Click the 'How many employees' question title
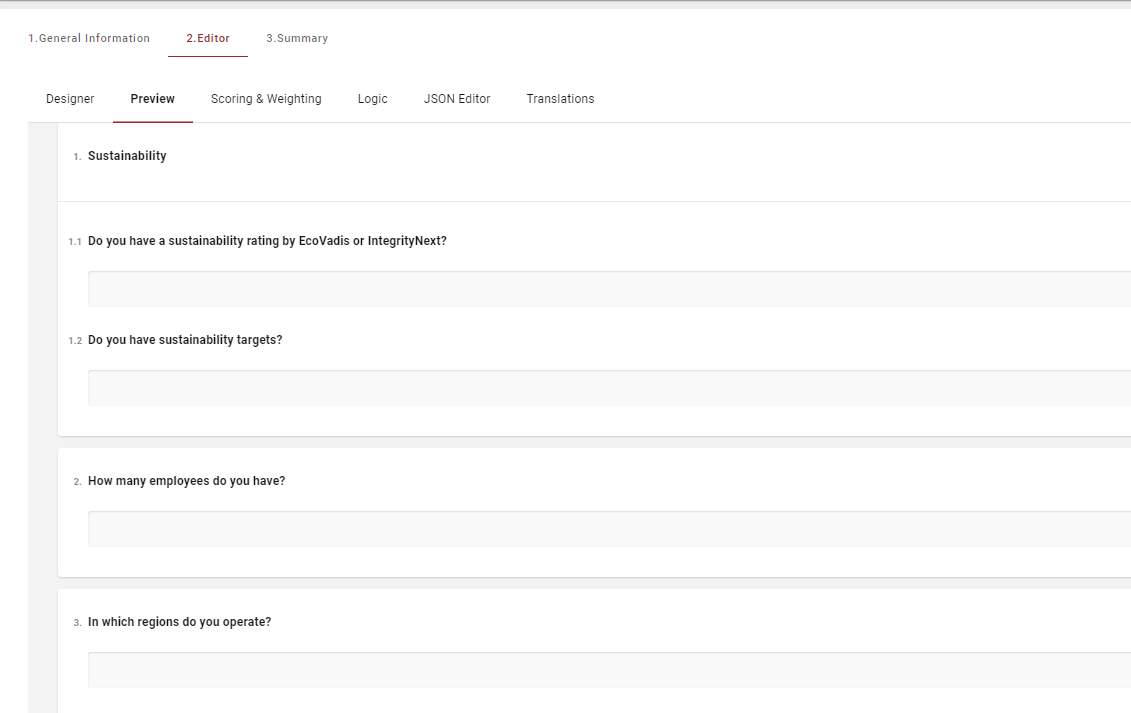1131x713 pixels. click(186, 481)
